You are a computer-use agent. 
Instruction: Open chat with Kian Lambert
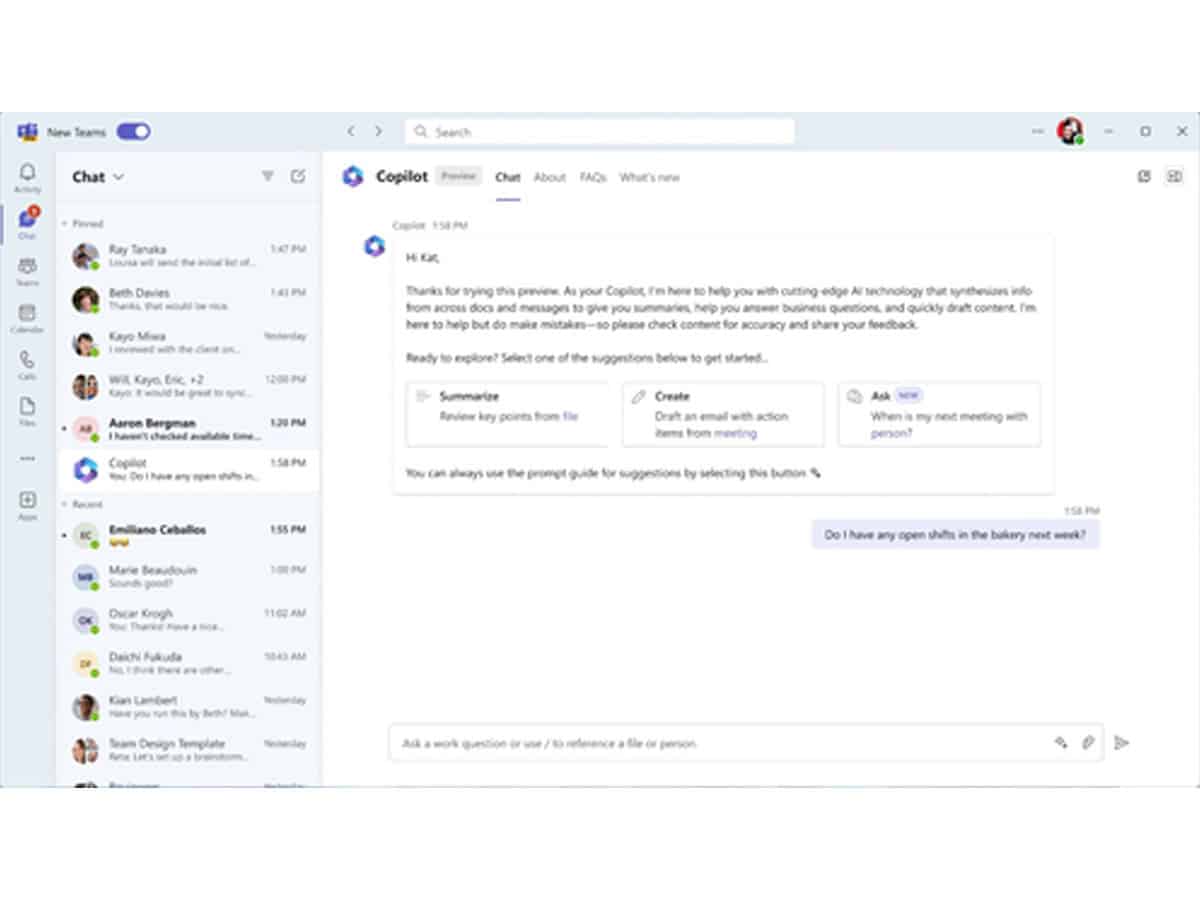click(x=189, y=707)
